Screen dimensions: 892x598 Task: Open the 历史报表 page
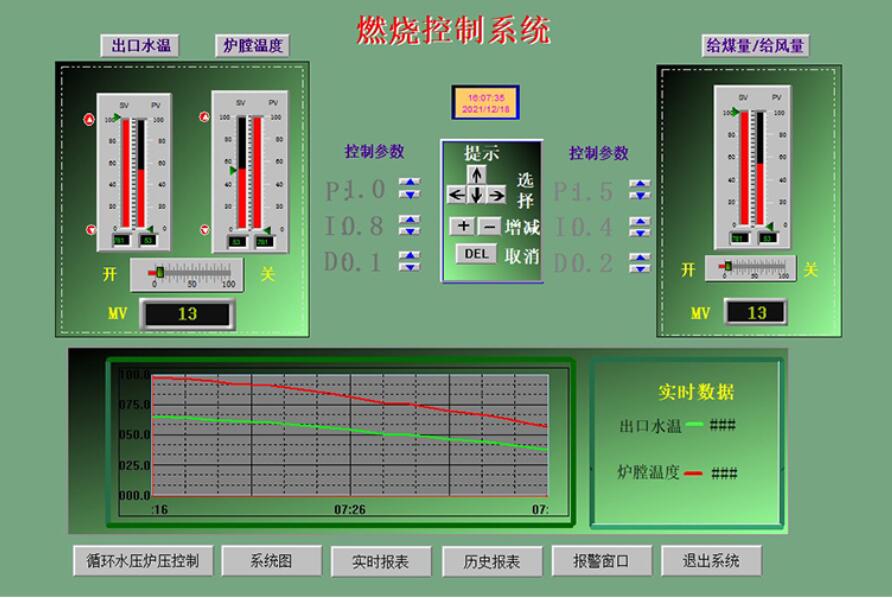(492, 562)
